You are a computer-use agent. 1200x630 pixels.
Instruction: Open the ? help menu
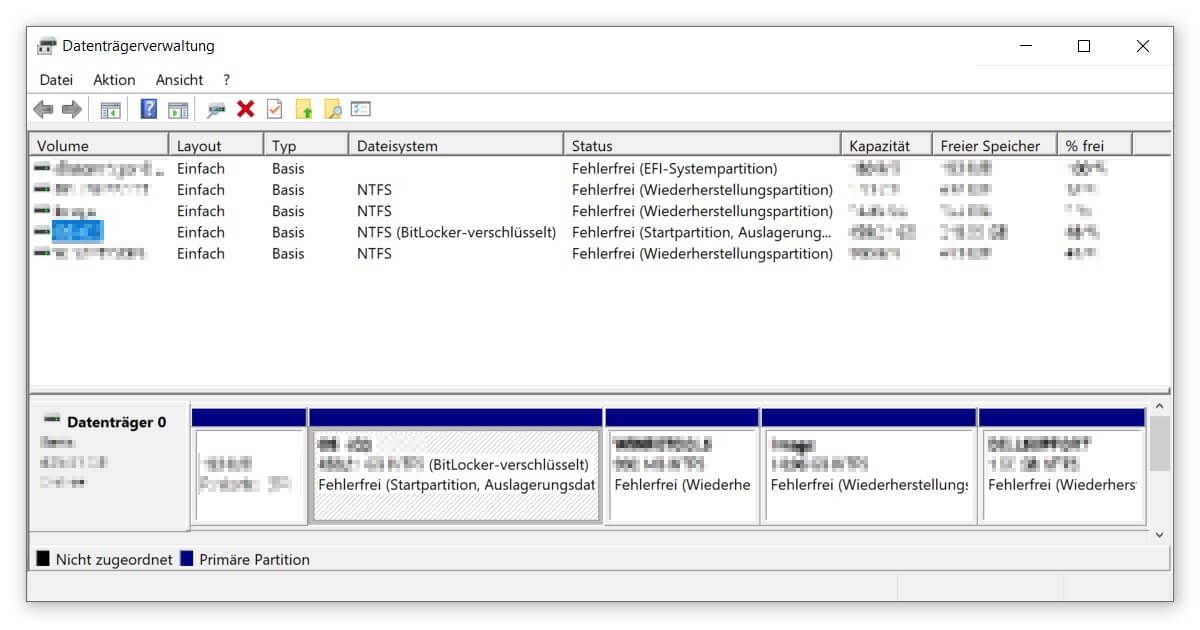click(x=225, y=79)
